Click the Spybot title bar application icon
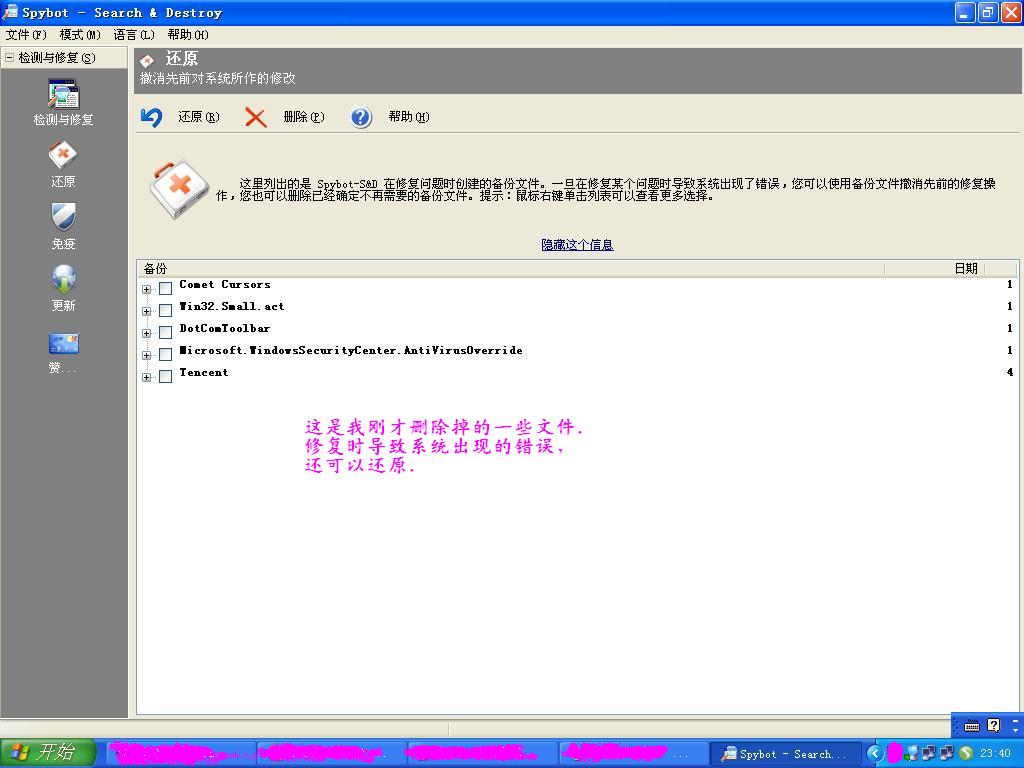This screenshot has width=1024, height=768. coord(10,12)
